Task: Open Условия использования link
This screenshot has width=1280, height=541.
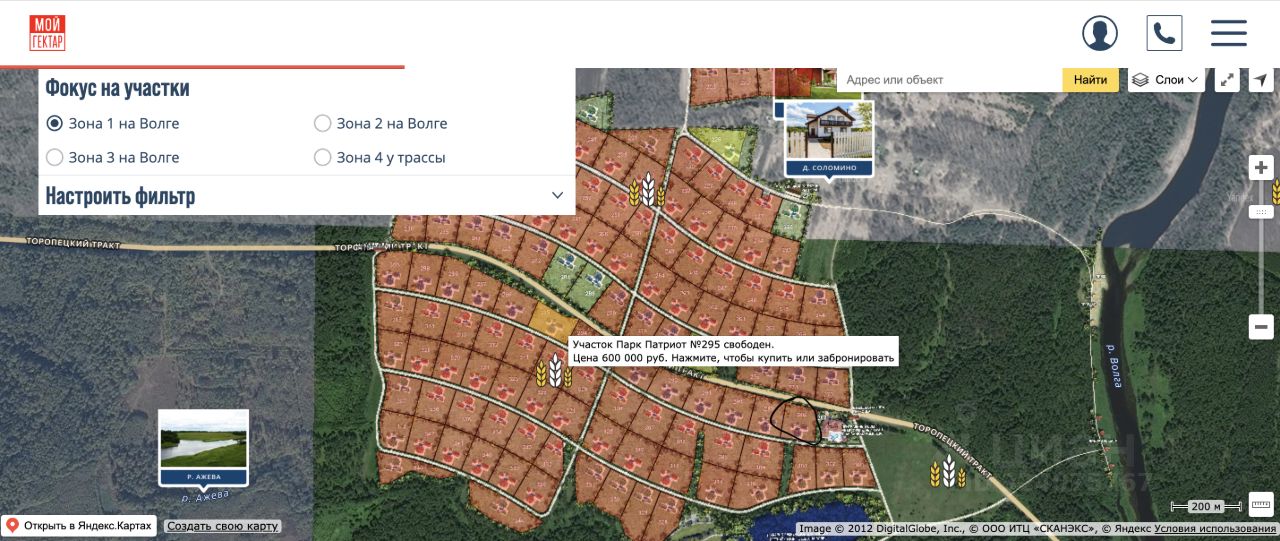Action: click(1215, 529)
